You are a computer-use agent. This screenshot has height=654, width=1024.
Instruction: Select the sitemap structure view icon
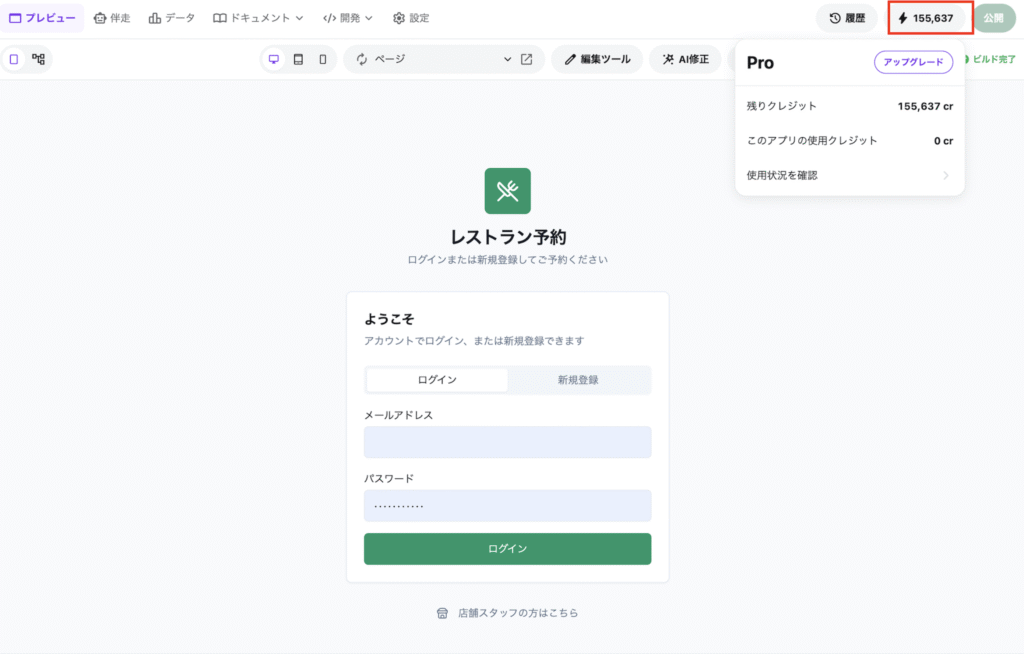(x=39, y=59)
